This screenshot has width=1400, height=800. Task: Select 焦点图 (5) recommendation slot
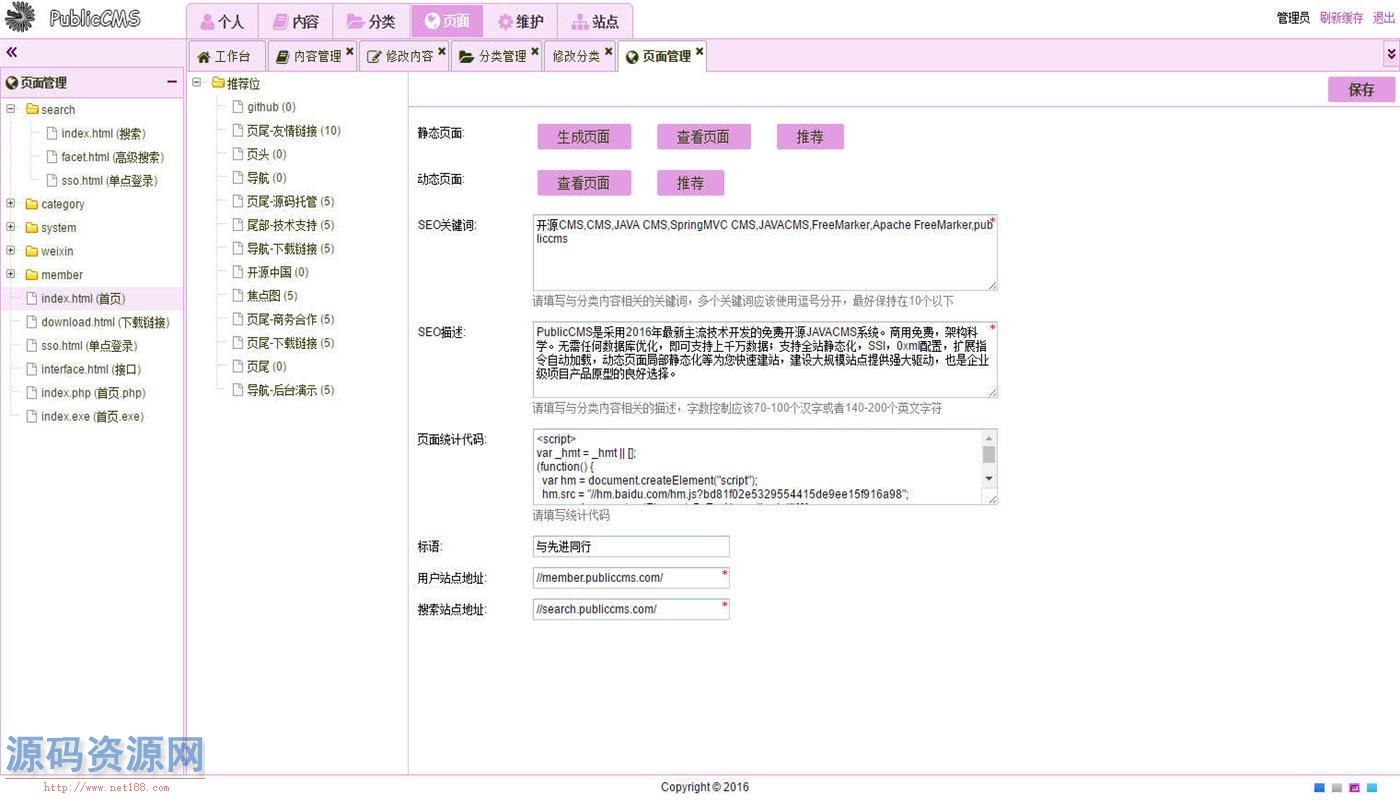[272, 296]
